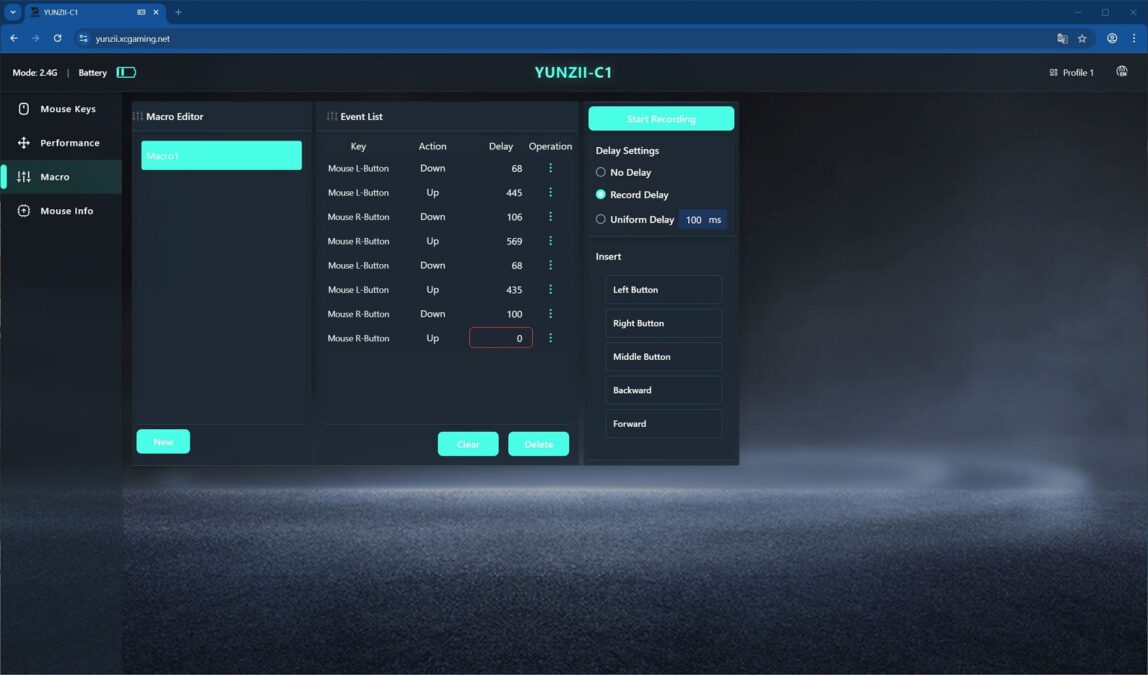Screen dimensions: 1148x675
Task: Click the delay value 106
Action: (514, 217)
